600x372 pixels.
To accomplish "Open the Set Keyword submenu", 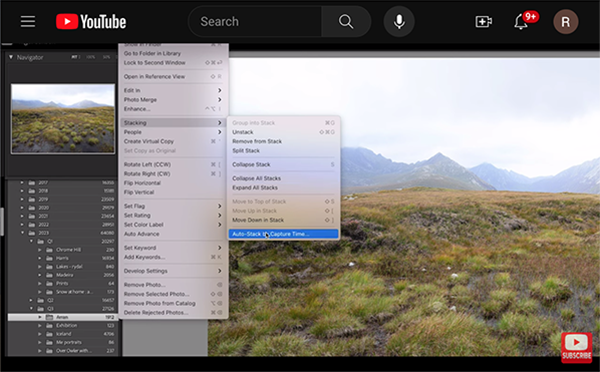I will pos(173,248).
